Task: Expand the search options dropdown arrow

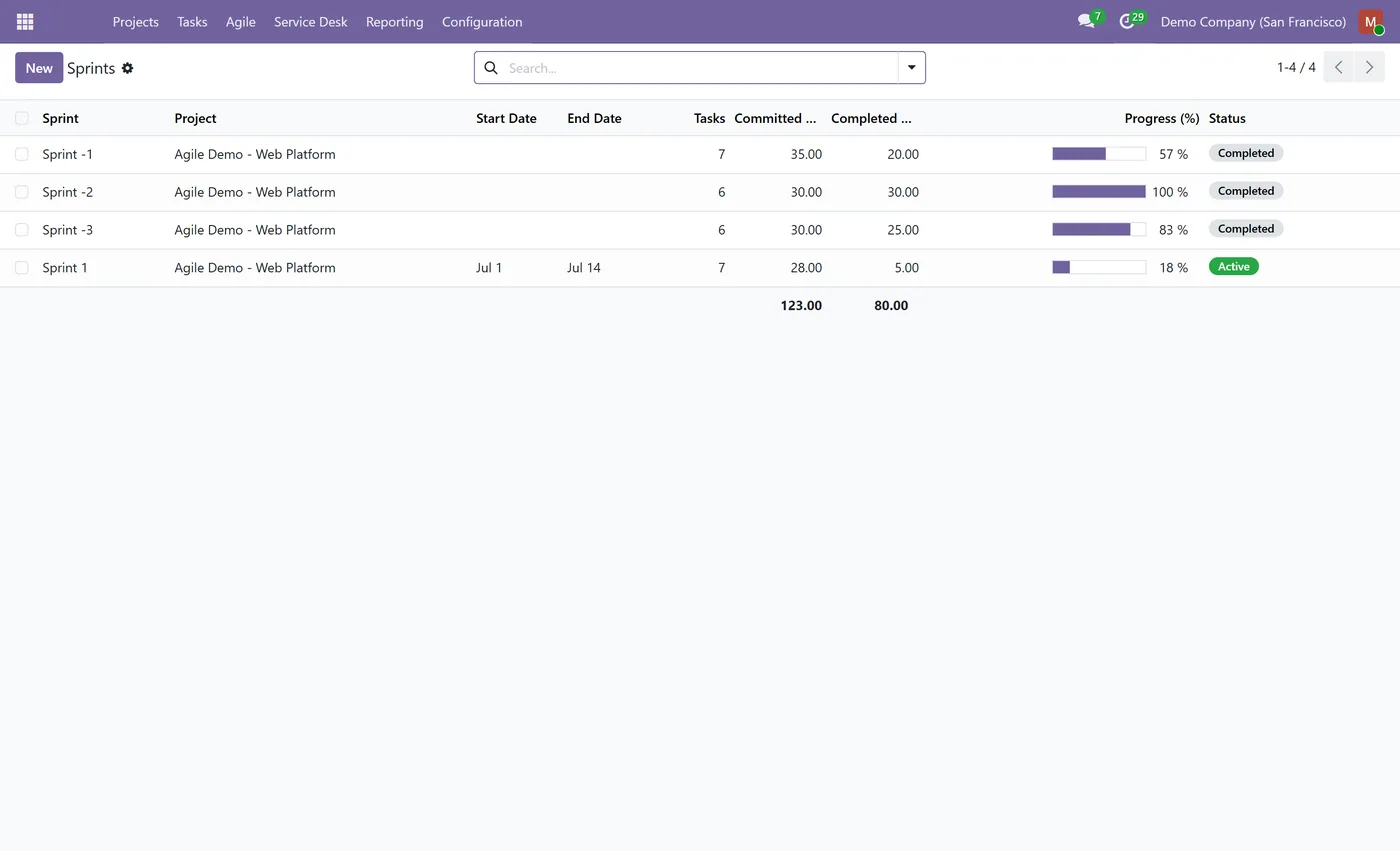Action: click(x=911, y=68)
